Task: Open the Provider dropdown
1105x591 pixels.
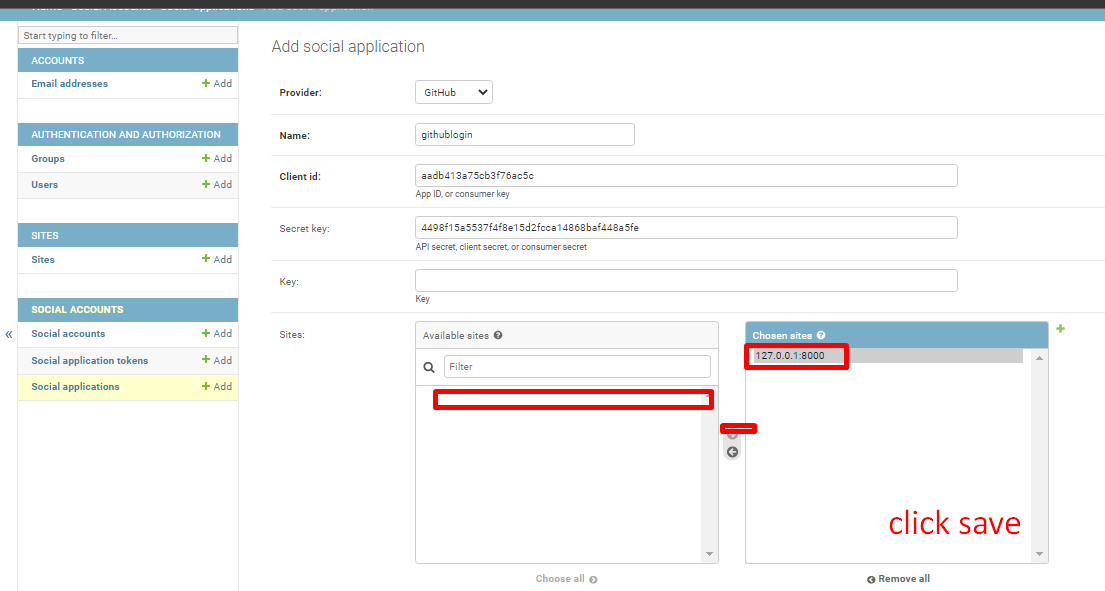Action: tap(453, 92)
